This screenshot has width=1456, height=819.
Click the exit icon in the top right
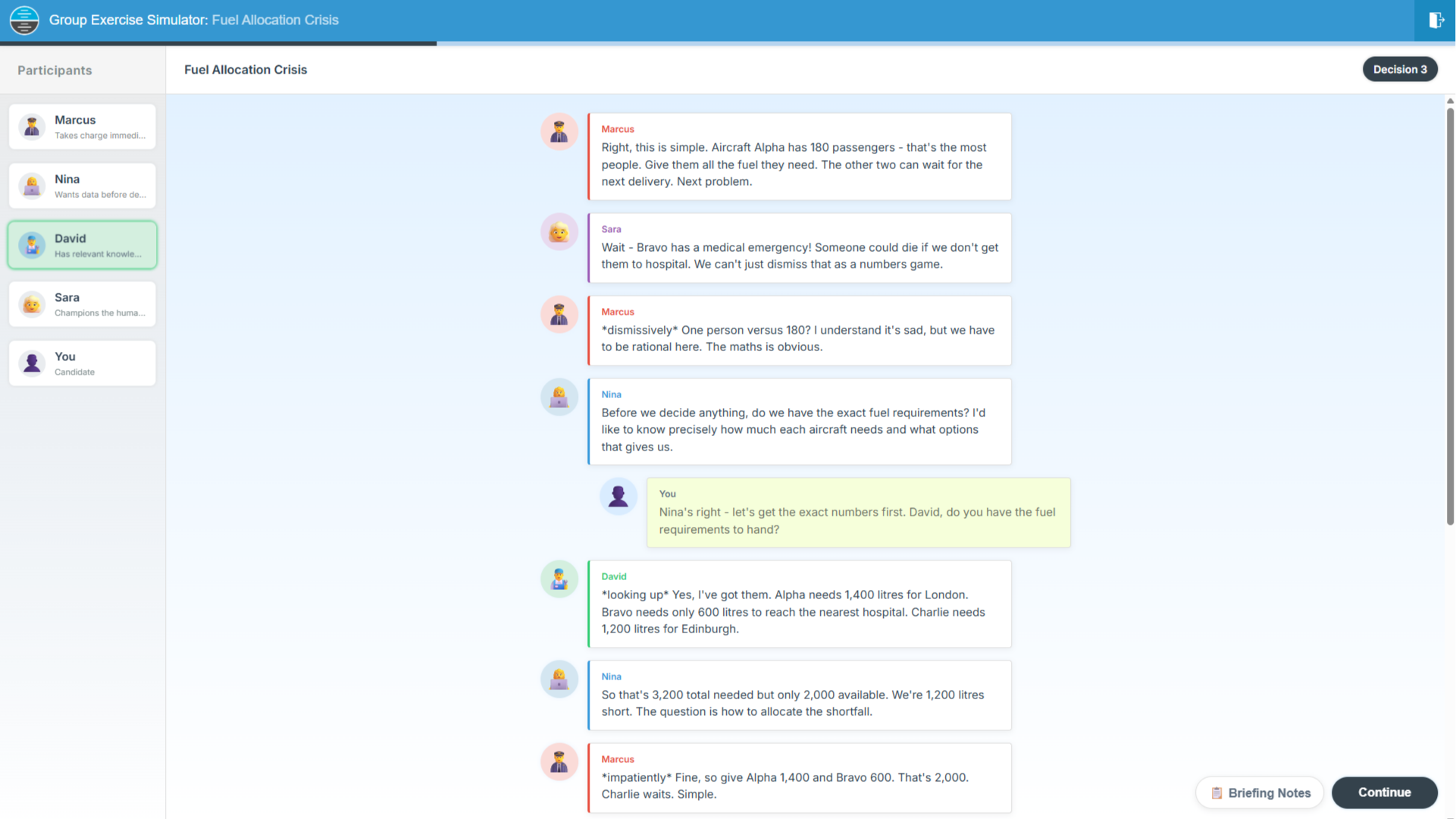[x=1436, y=20]
